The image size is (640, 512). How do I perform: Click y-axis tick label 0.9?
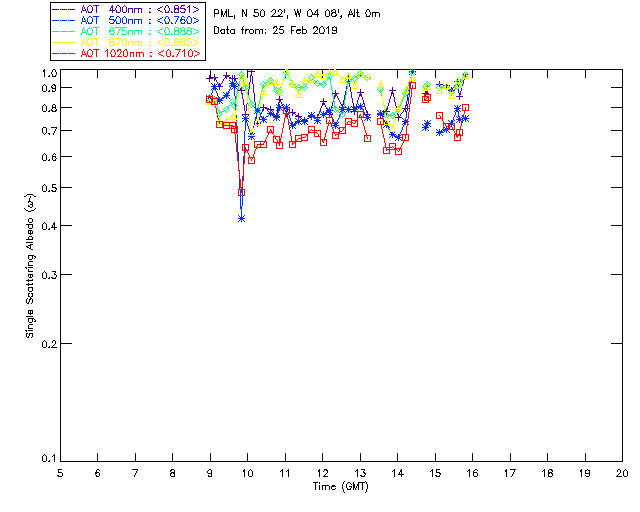(49, 88)
